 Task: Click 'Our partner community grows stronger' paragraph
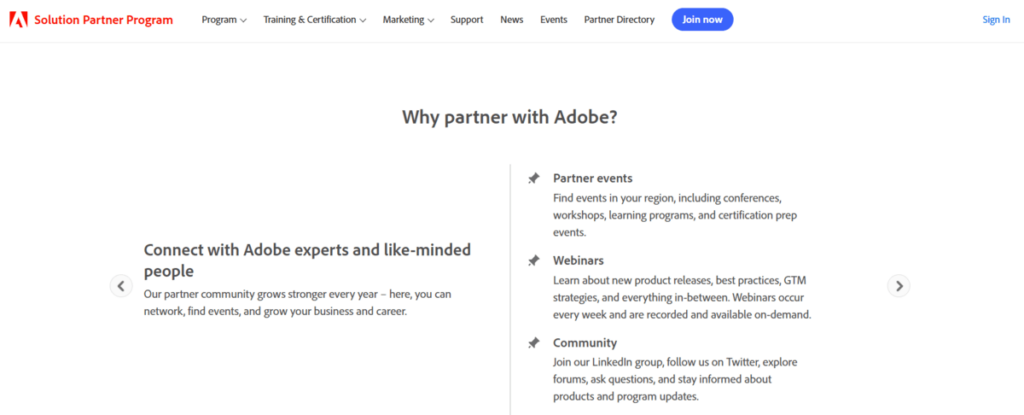point(298,303)
